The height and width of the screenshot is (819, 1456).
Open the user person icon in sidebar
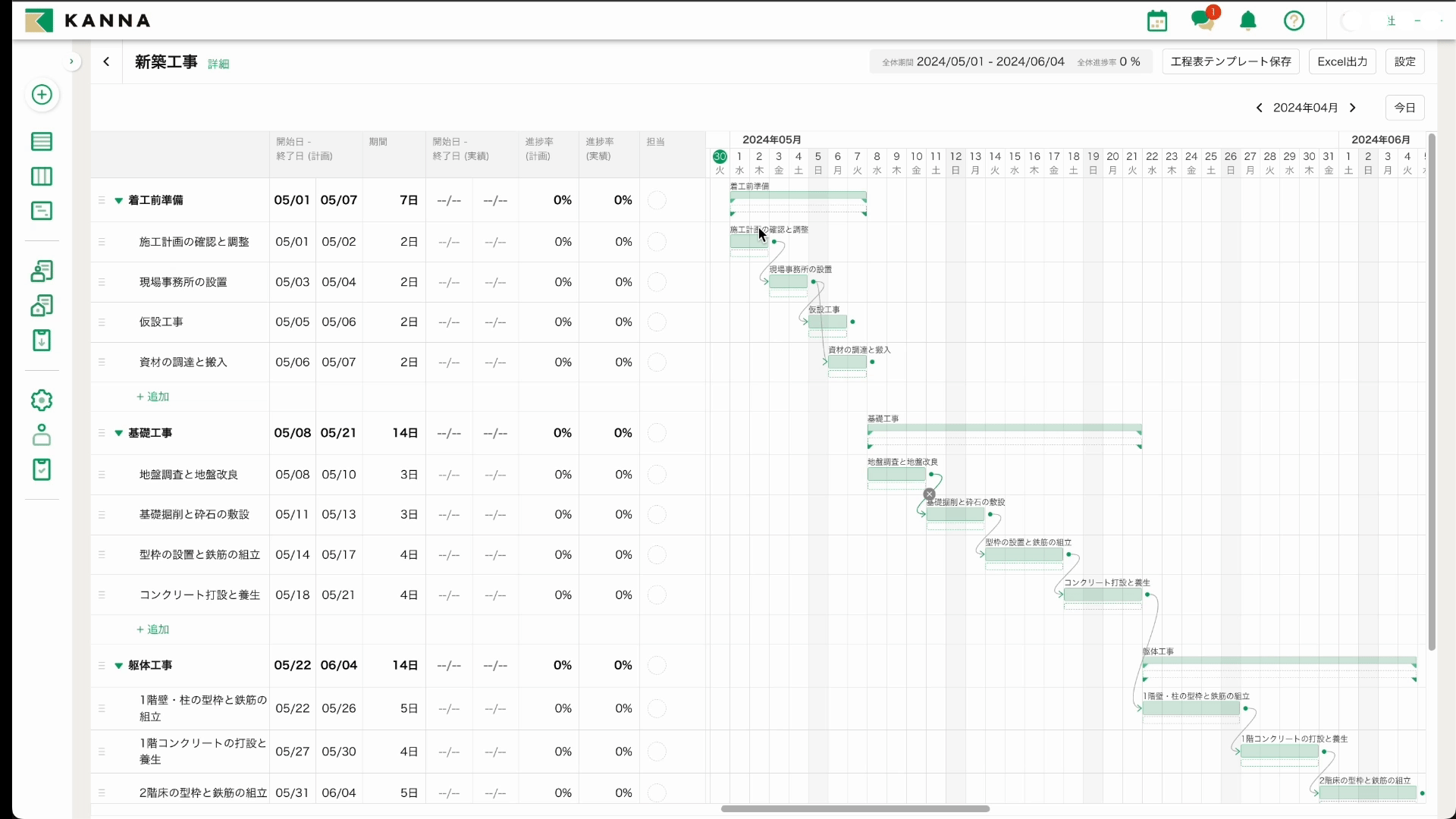point(42,435)
